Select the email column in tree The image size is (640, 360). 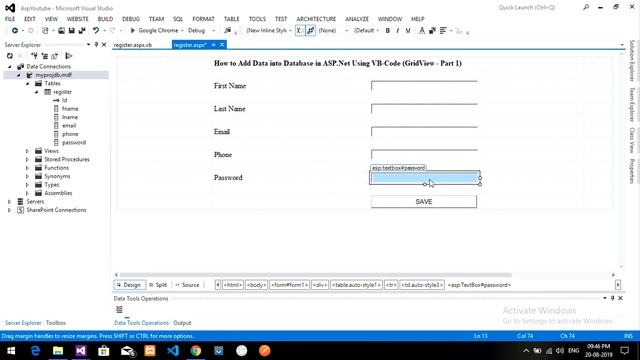pyautogui.click(x=69, y=126)
